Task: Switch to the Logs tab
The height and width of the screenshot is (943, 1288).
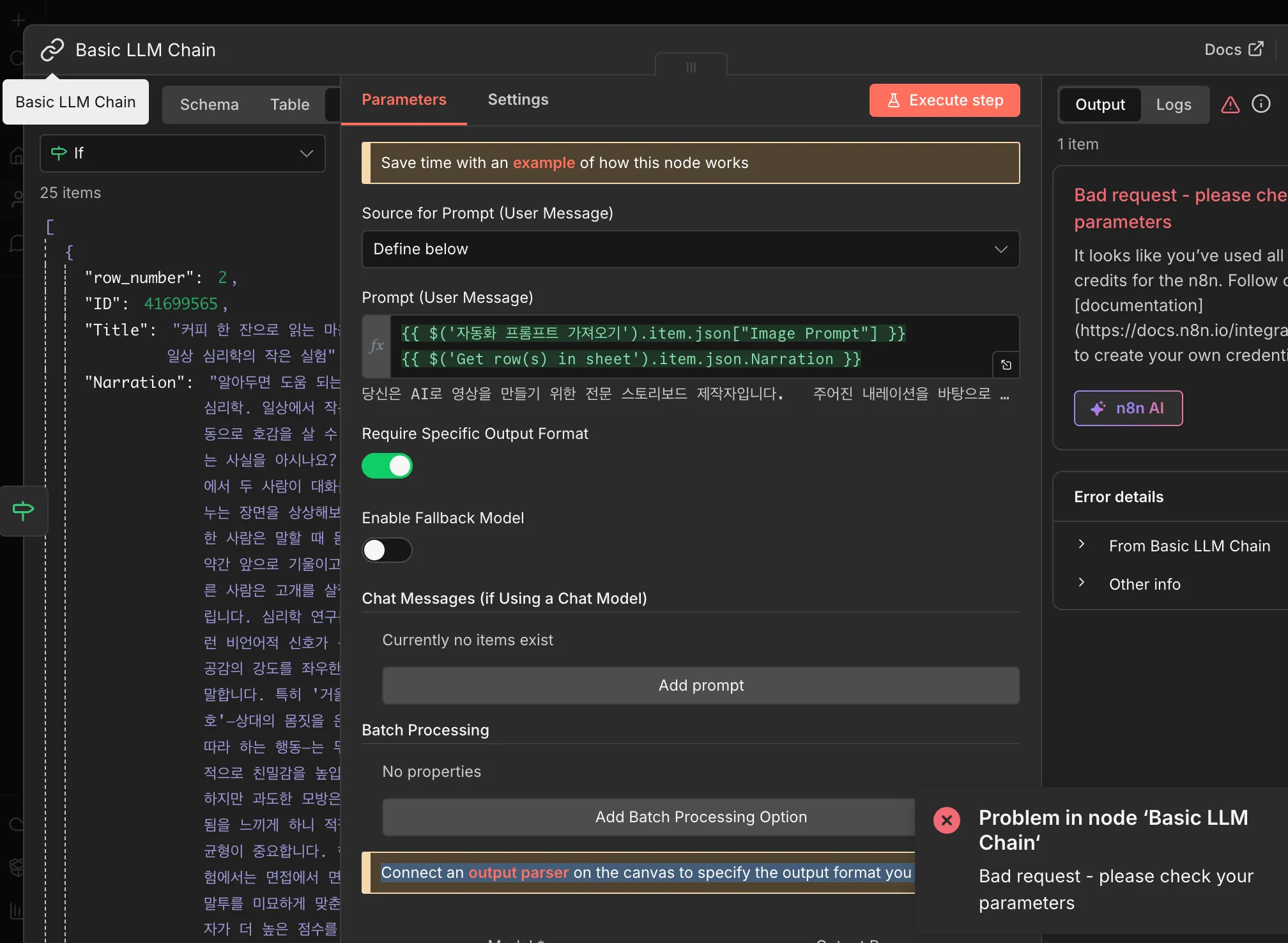Action: (1173, 105)
